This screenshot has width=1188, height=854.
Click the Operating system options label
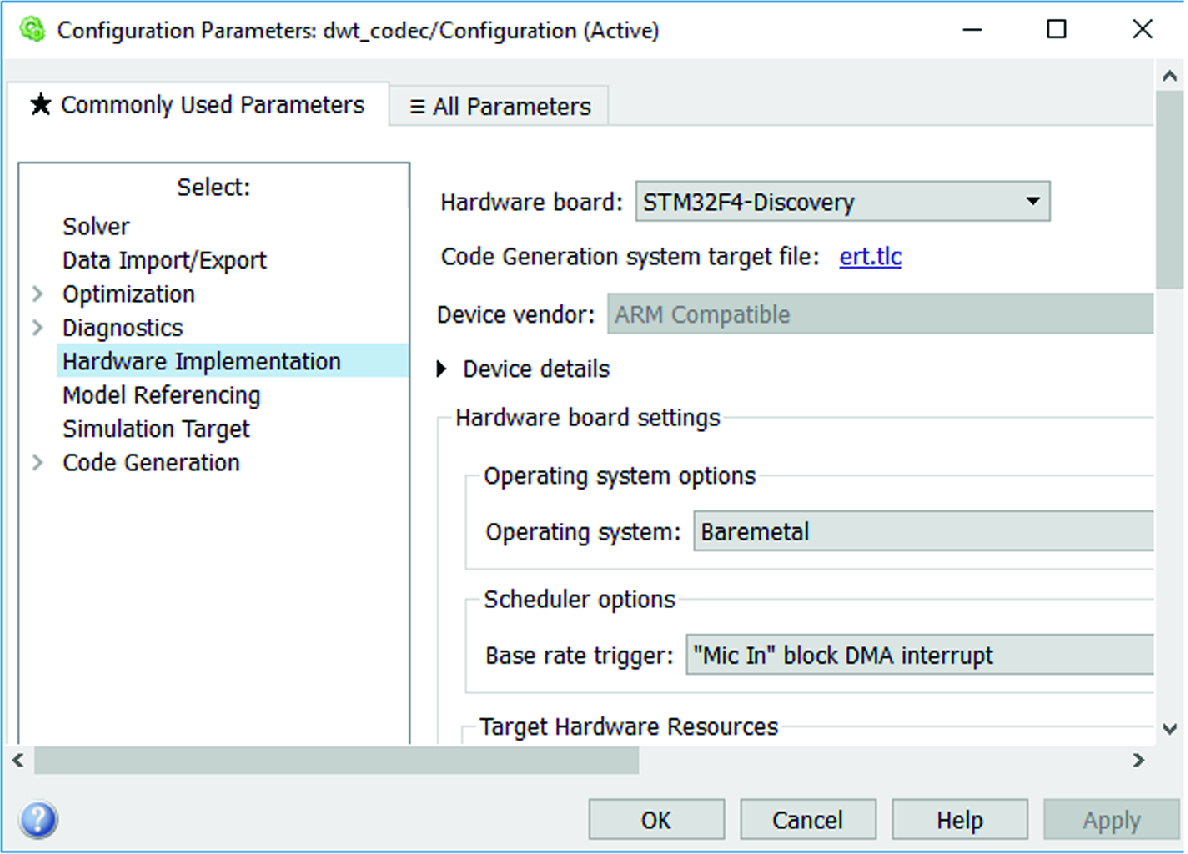pyautogui.click(x=620, y=476)
